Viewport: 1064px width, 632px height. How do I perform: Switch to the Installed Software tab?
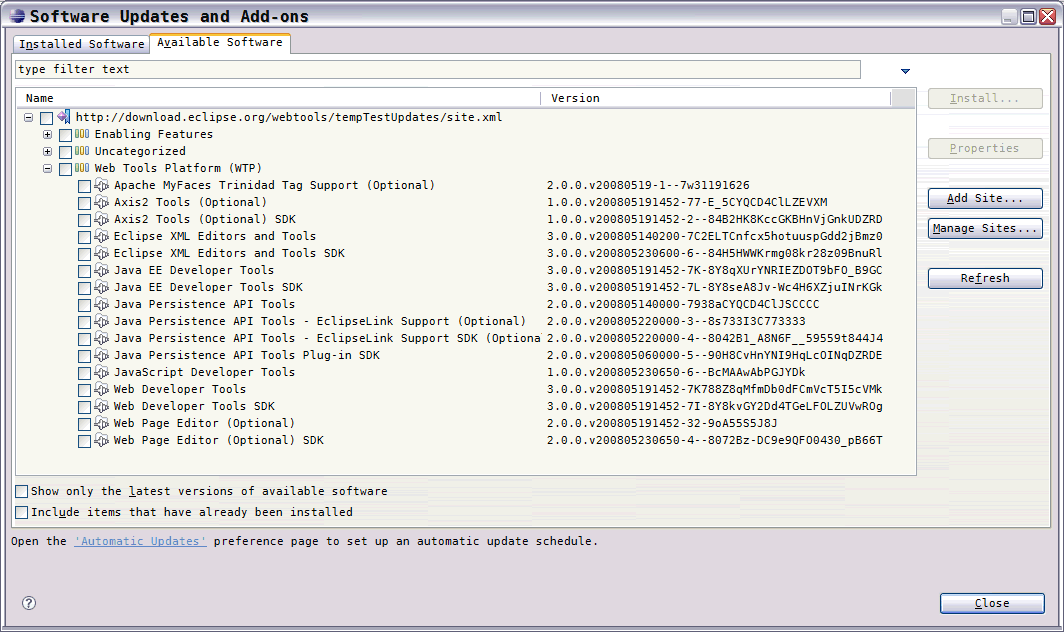point(82,44)
